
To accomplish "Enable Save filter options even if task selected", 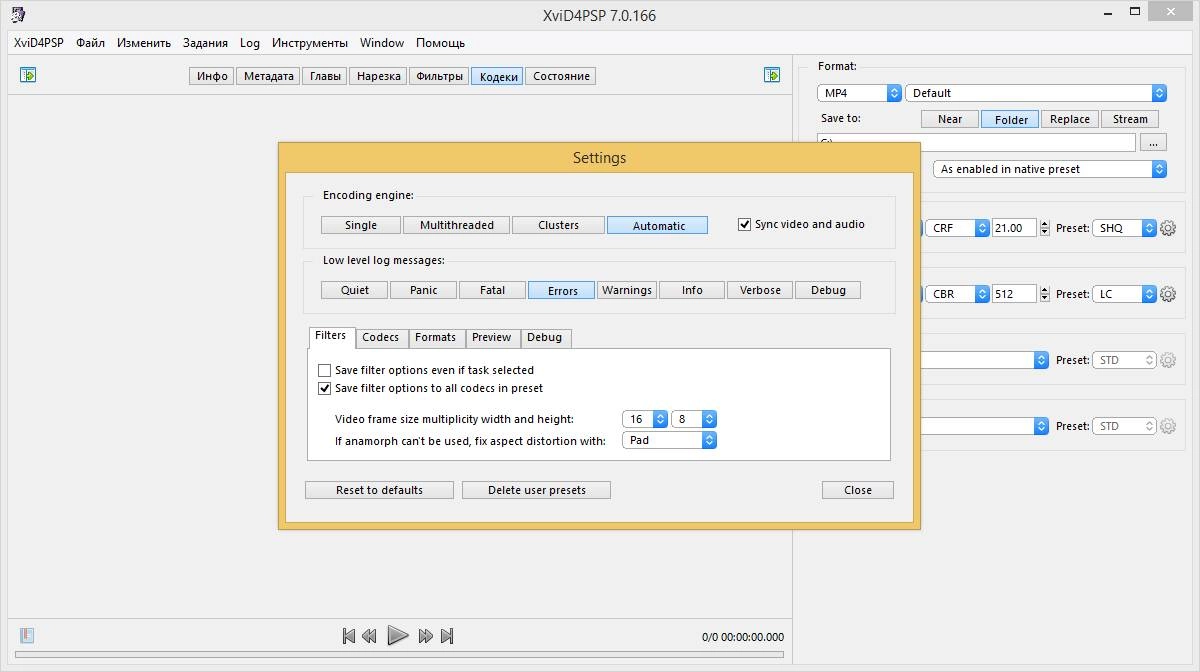I will 324,370.
